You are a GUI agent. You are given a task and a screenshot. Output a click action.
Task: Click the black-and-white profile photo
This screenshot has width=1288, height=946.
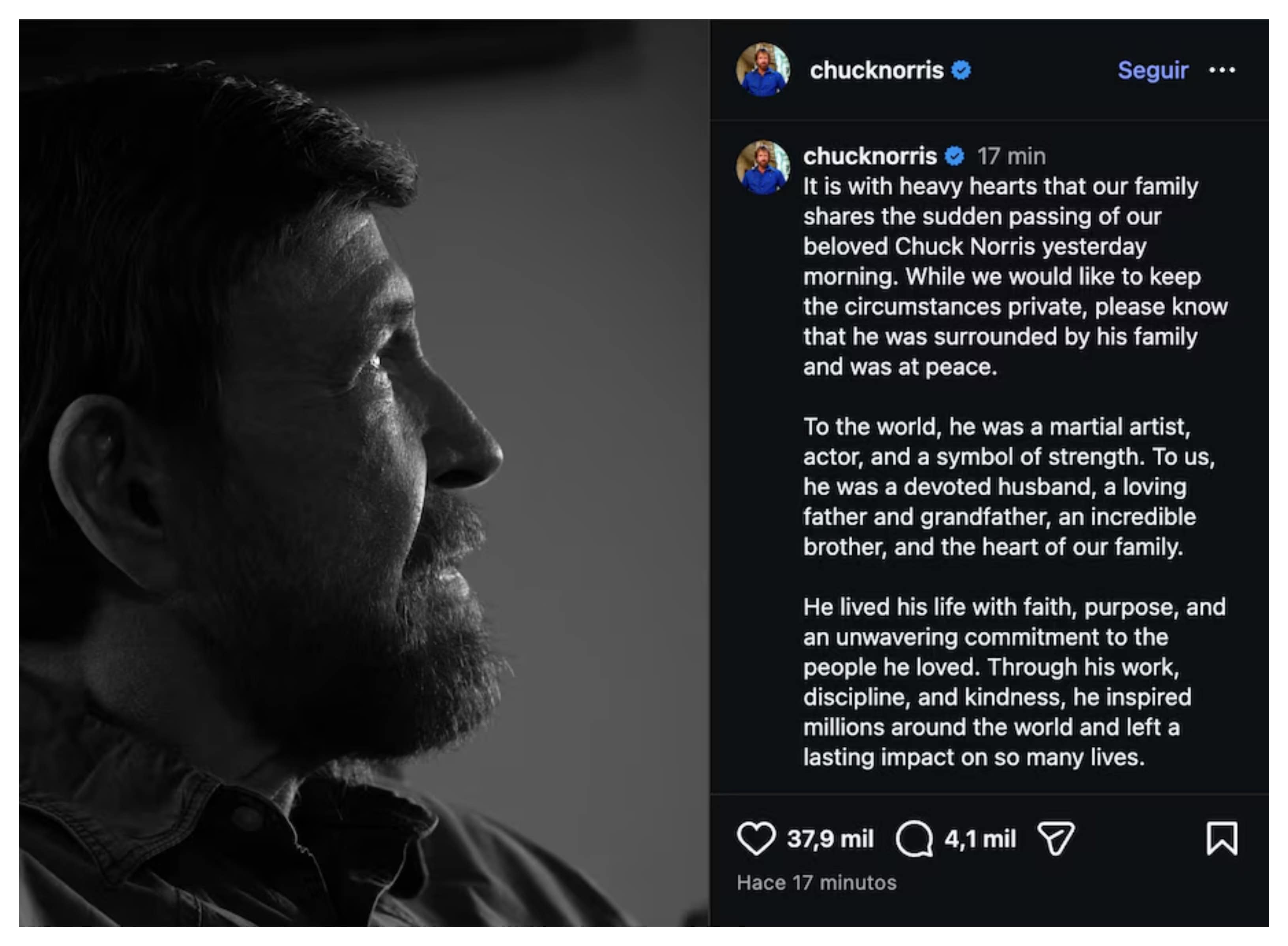(x=364, y=473)
